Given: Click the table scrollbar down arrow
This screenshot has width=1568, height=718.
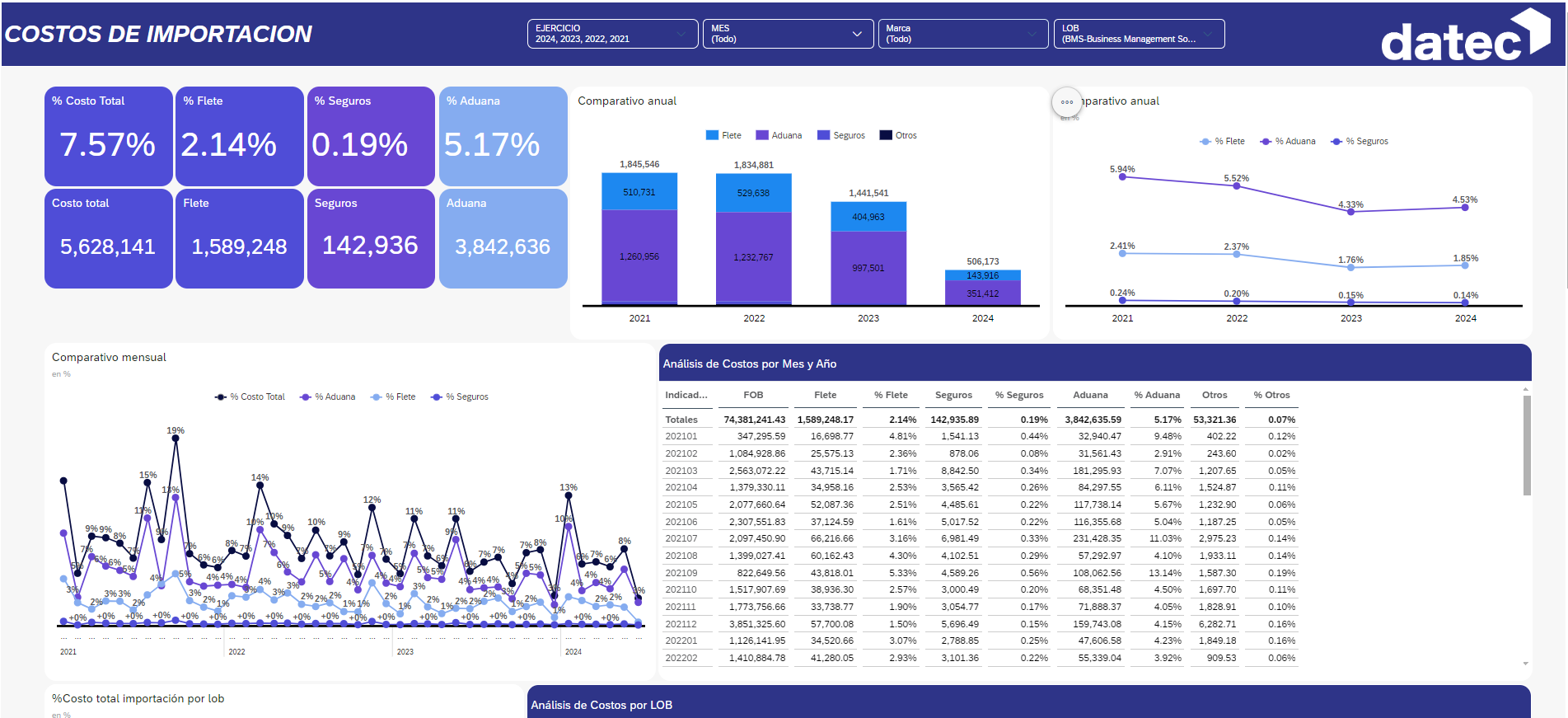Looking at the screenshot, I should point(1526,664).
